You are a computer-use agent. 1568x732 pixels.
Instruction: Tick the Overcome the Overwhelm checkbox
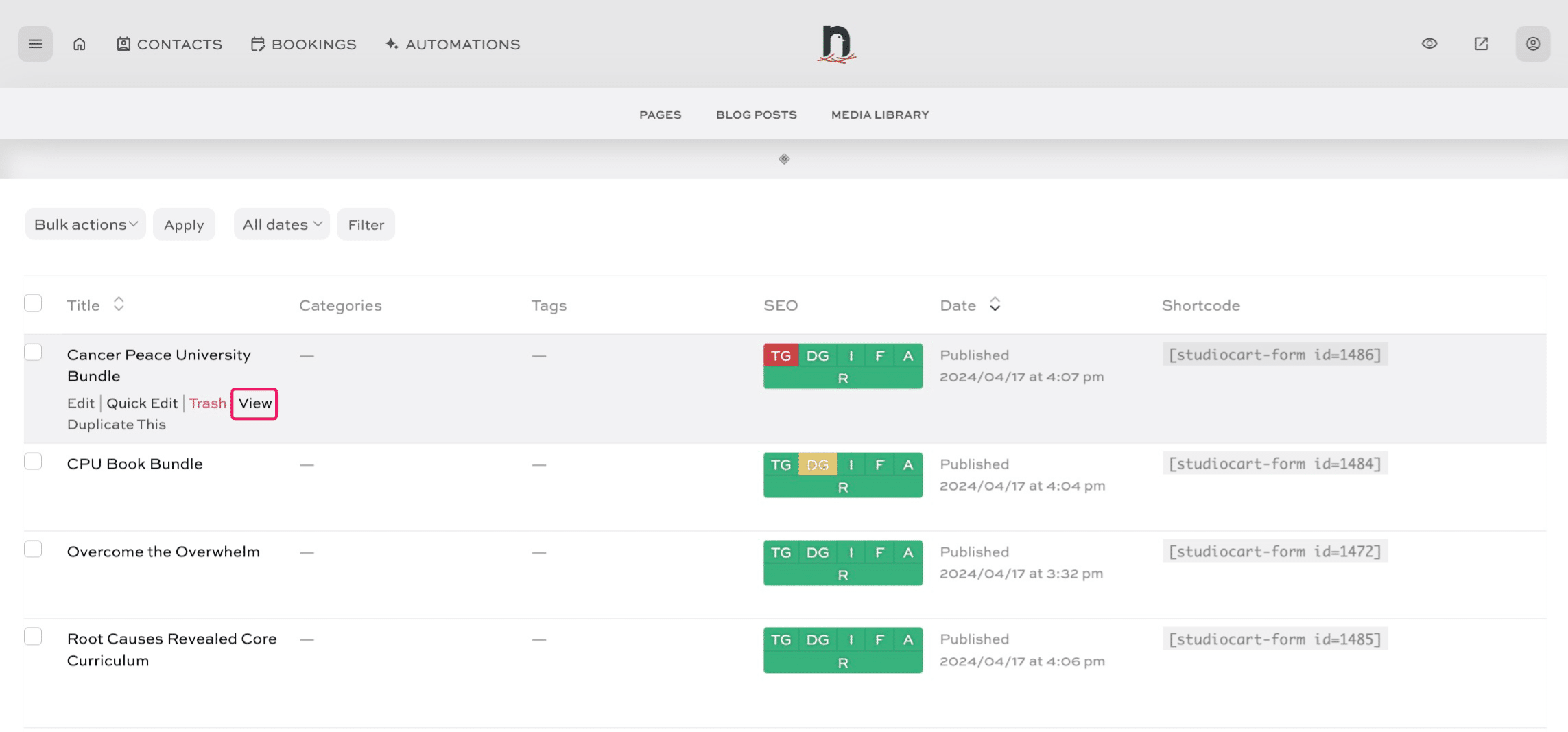point(33,549)
